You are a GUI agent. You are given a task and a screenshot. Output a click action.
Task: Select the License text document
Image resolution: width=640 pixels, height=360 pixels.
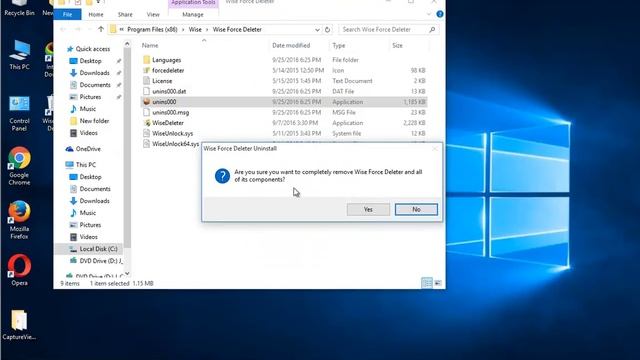pyautogui.click(x=162, y=81)
